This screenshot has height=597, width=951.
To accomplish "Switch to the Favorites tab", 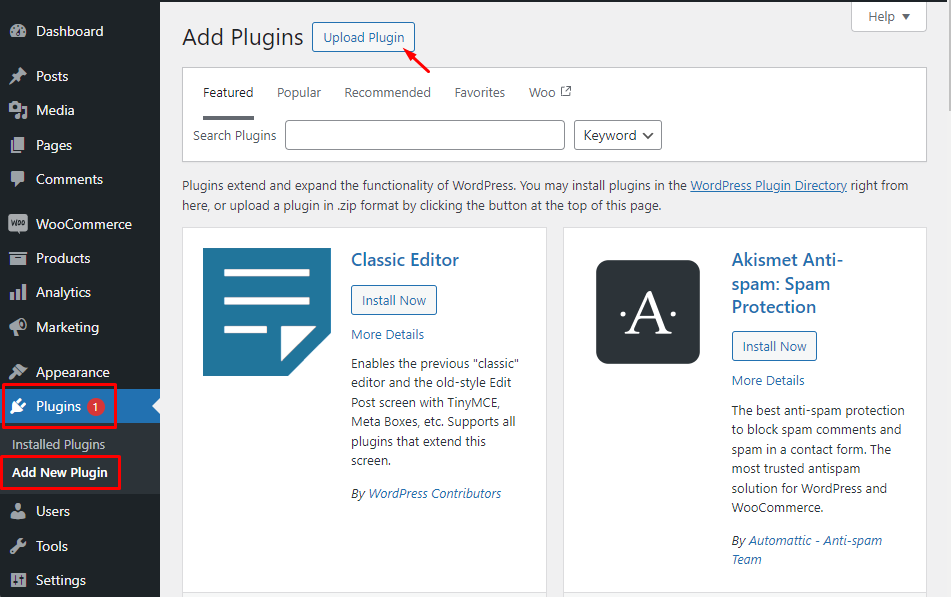I will coord(480,93).
